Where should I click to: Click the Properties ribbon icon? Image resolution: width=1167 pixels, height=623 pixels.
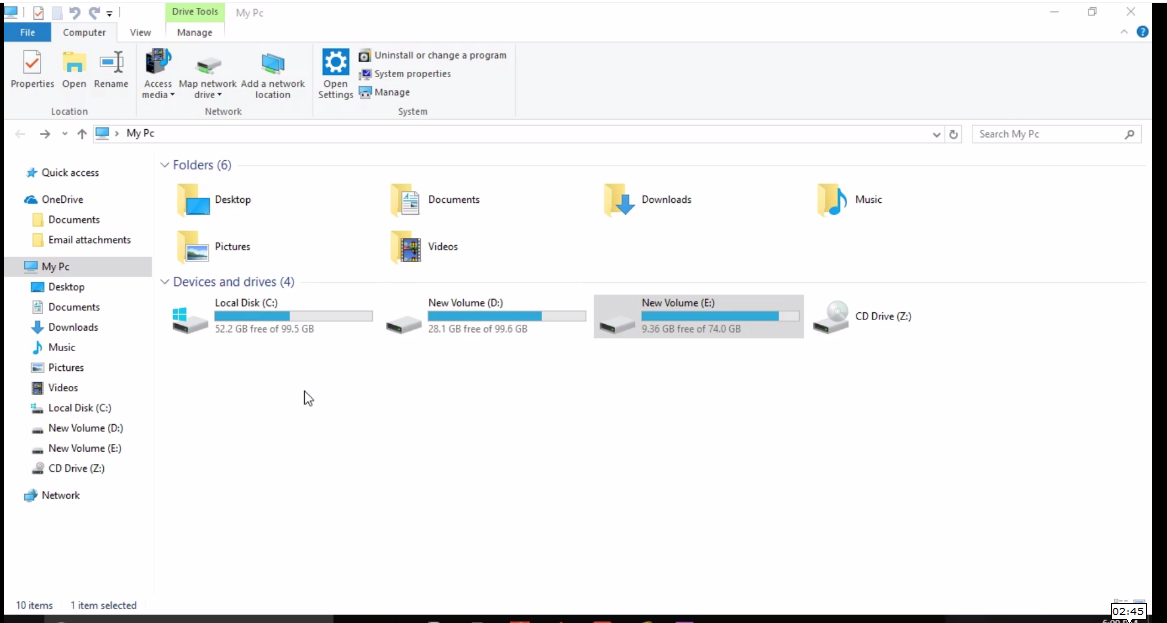click(32, 70)
